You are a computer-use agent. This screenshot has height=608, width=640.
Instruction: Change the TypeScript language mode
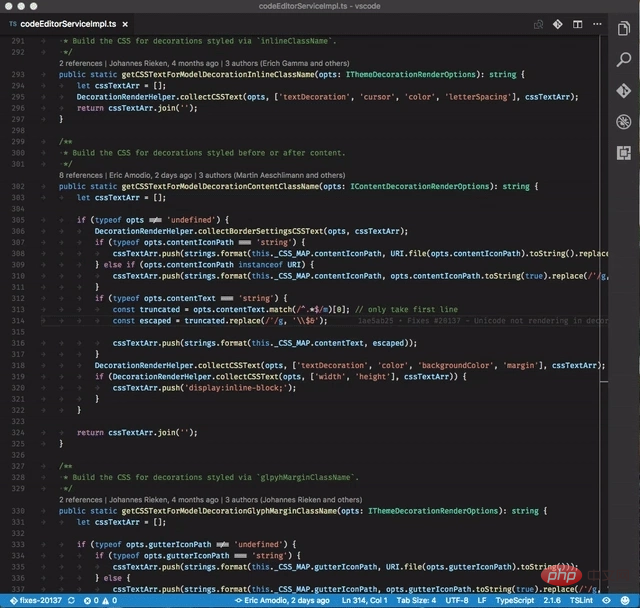click(515, 600)
